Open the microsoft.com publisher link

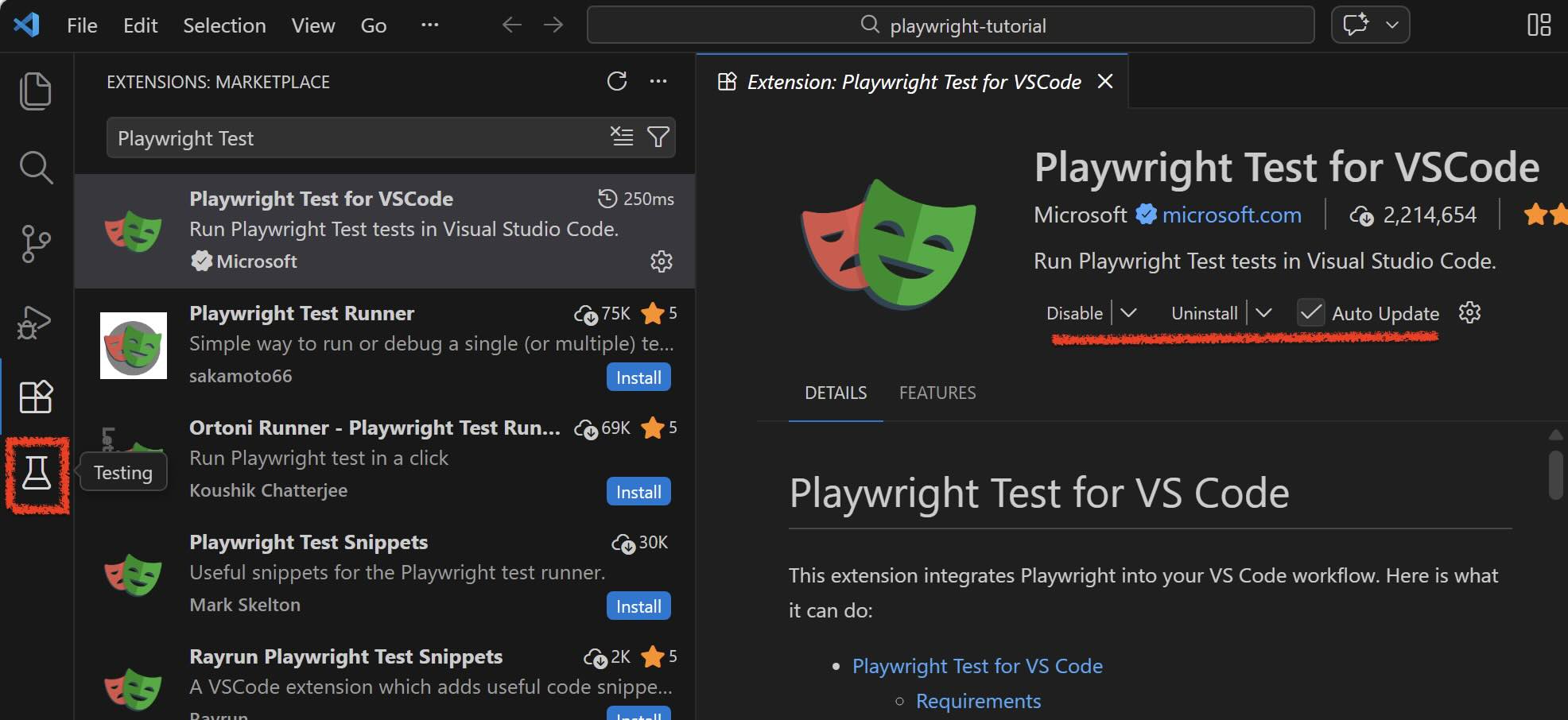(1231, 215)
